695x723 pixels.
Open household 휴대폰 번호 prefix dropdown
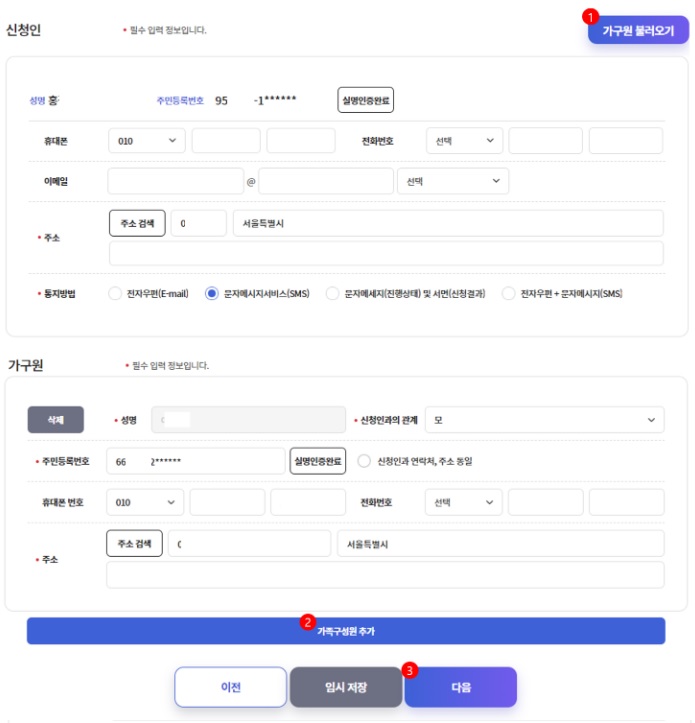[x=145, y=502]
